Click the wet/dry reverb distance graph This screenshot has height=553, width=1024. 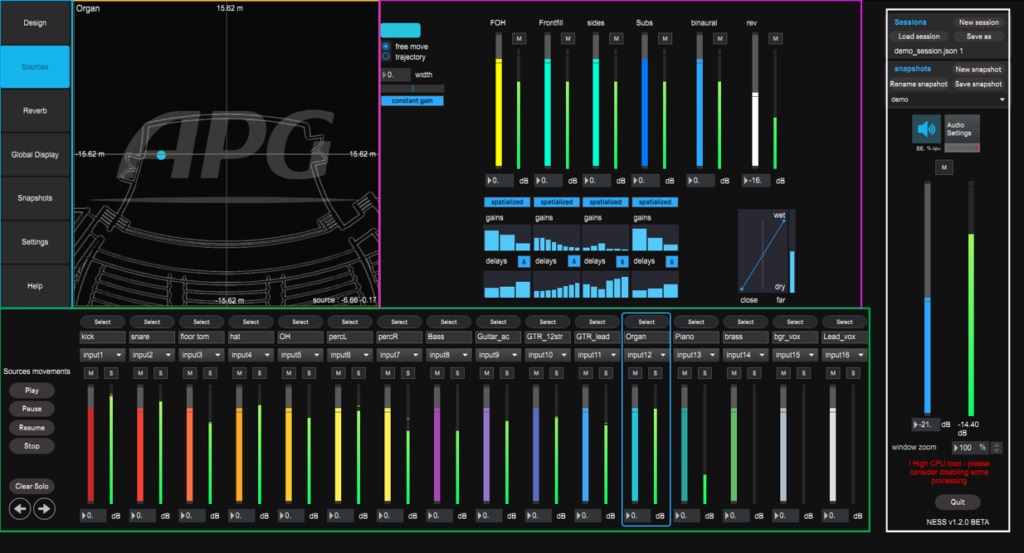click(x=763, y=253)
